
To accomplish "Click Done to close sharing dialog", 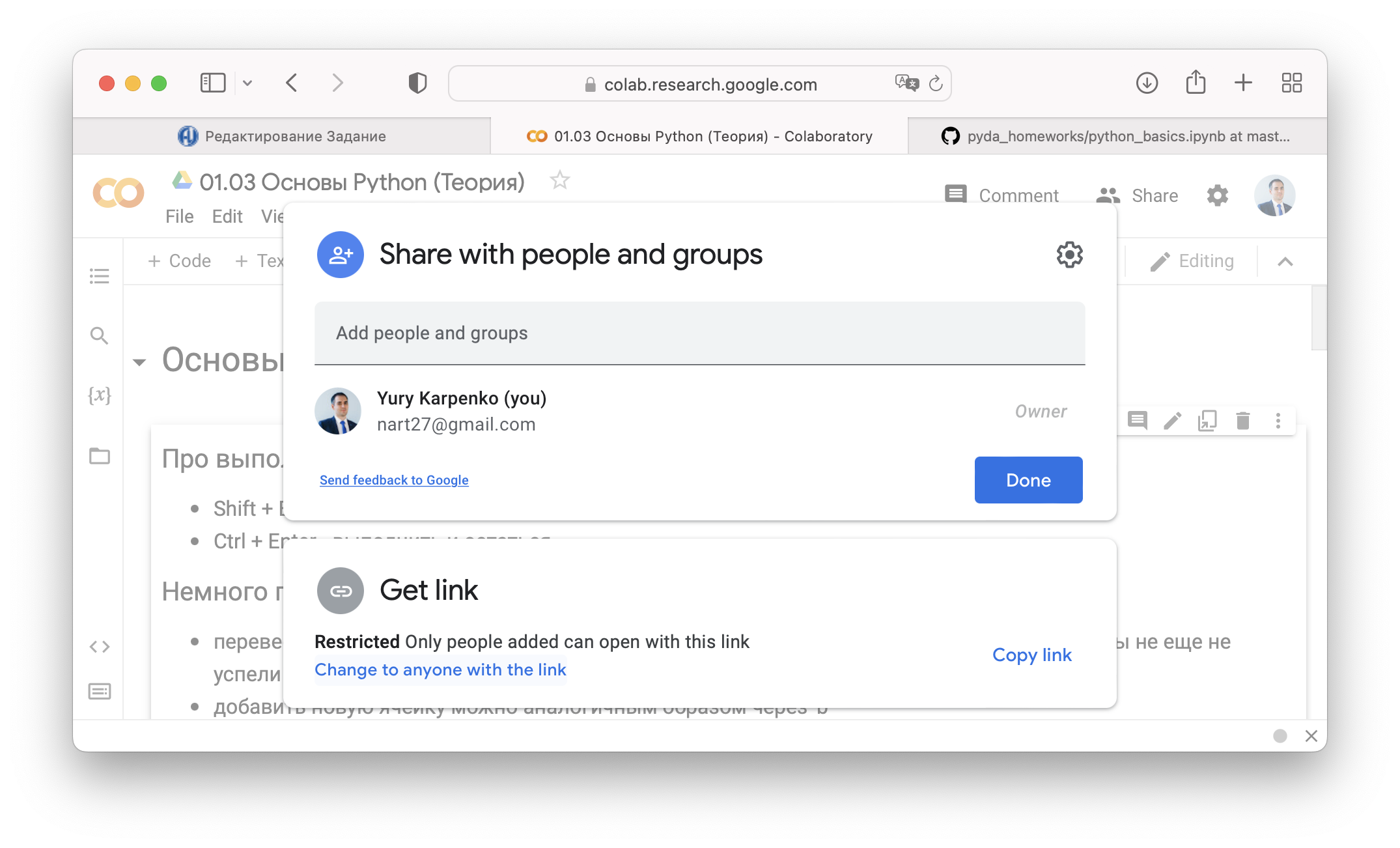I will tap(1028, 480).
